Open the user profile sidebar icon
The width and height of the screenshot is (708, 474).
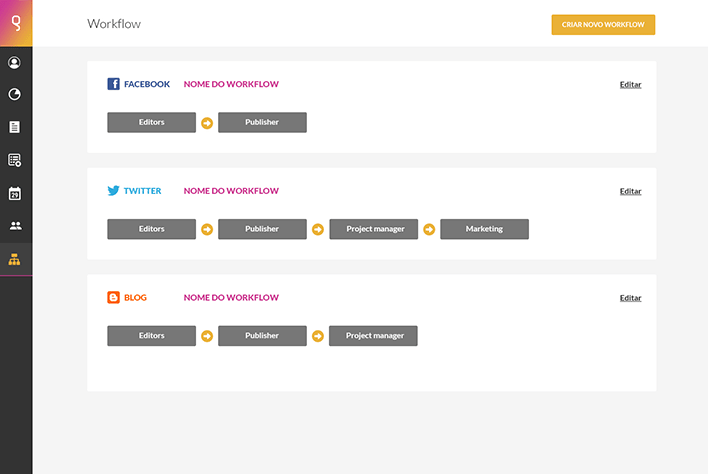point(14,62)
